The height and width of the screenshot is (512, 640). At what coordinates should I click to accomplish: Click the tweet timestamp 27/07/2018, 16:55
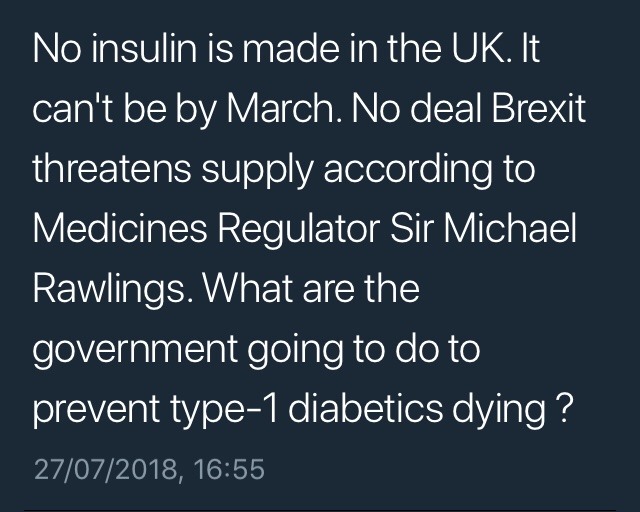(x=149, y=468)
